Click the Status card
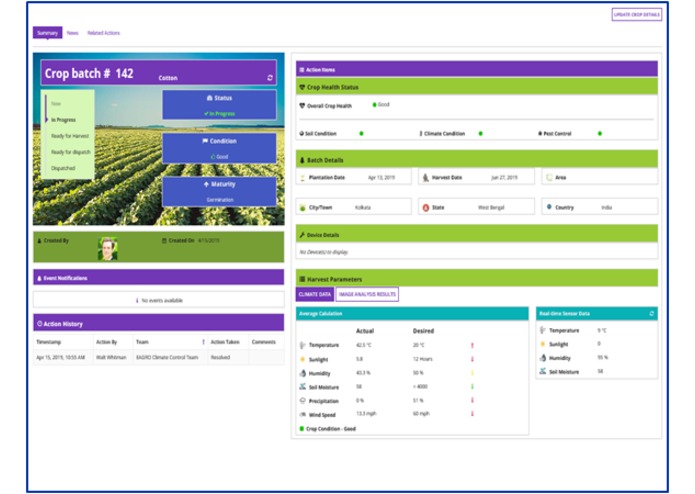Screen dimensions: 695x494 tap(219, 105)
